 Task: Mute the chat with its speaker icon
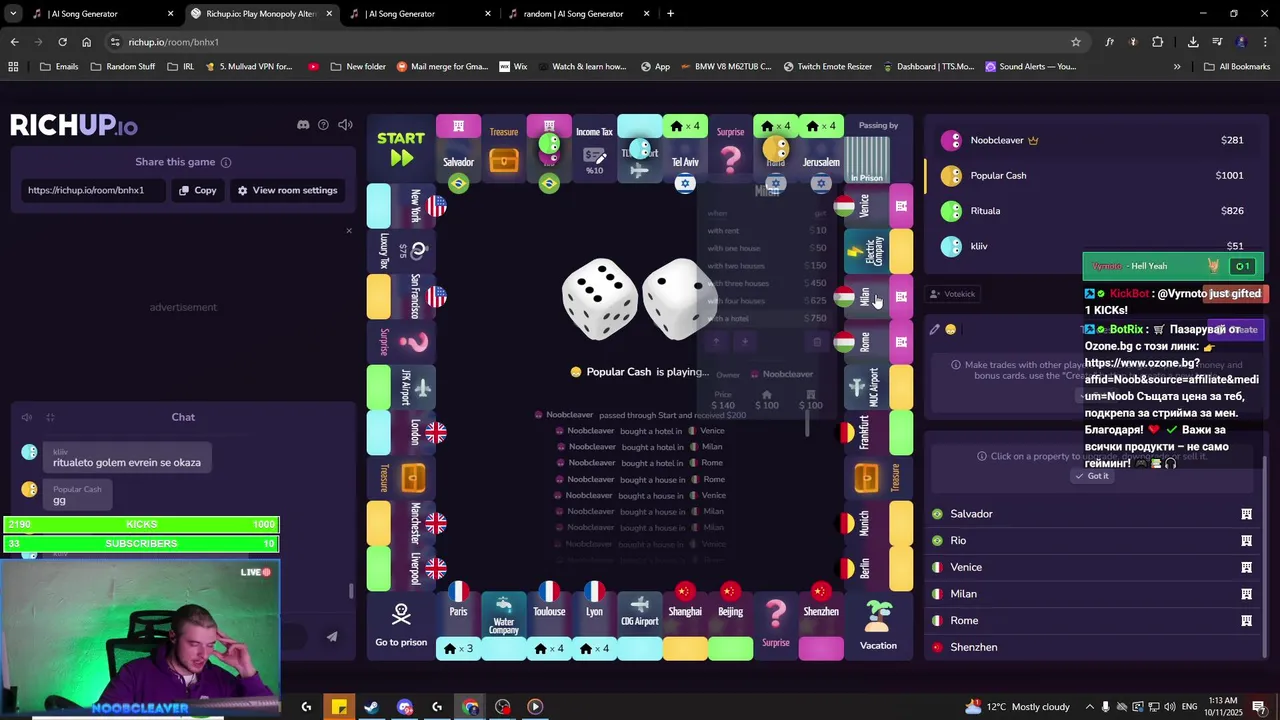click(x=27, y=417)
